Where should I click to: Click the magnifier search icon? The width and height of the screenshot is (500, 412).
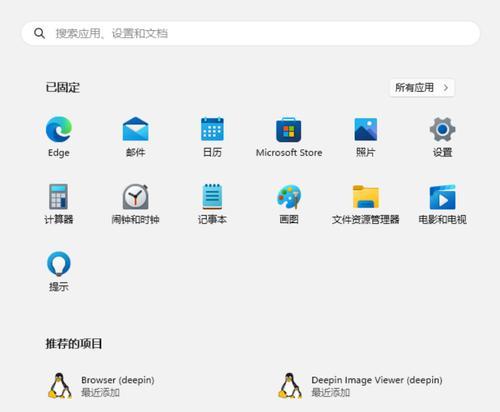coord(39,33)
